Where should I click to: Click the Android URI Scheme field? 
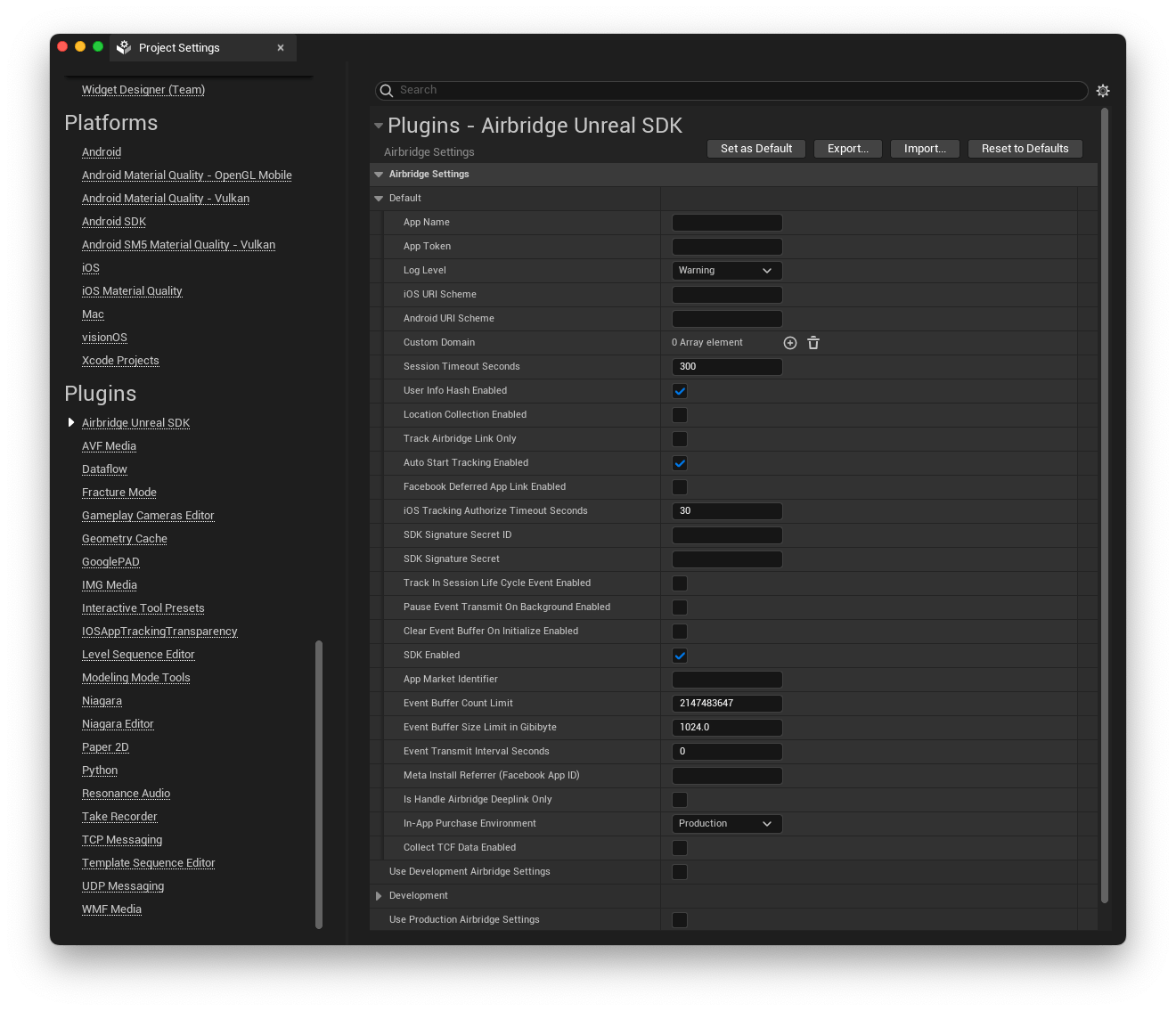coord(727,319)
